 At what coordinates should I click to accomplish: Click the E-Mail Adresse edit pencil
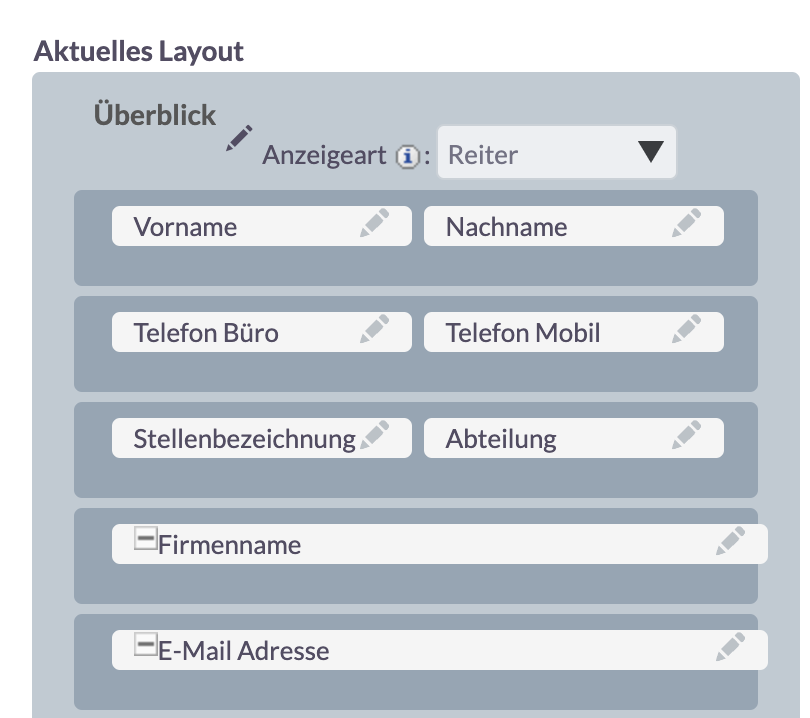[730, 647]
